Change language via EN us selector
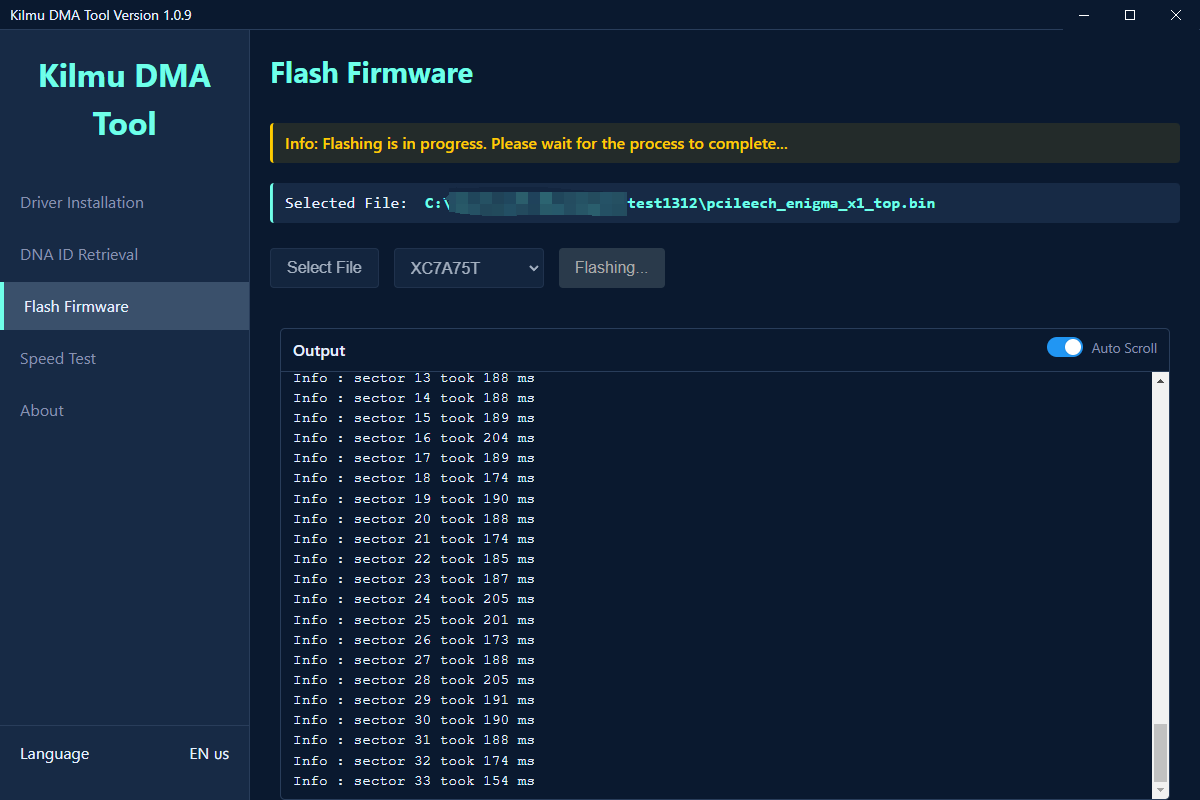Image resolution: width=1200 pixels, height=800 pixels. pyautogui.click(x=209, y=754)
